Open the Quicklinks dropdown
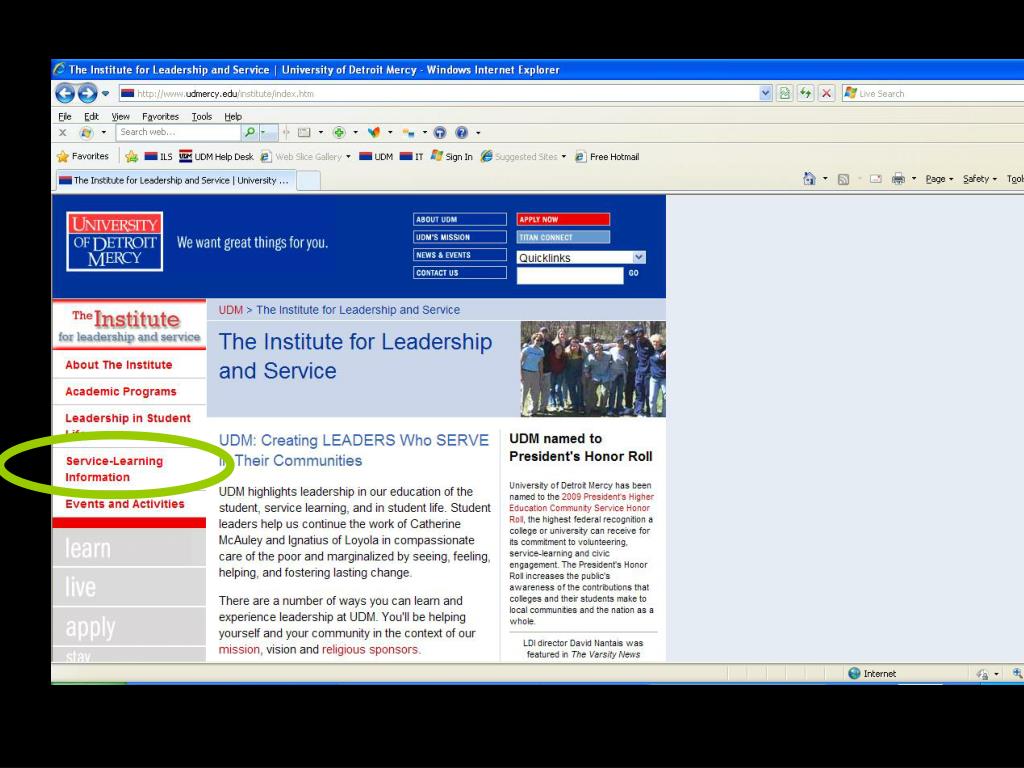This screenshot has width=1024, height=768. point(581,257)
